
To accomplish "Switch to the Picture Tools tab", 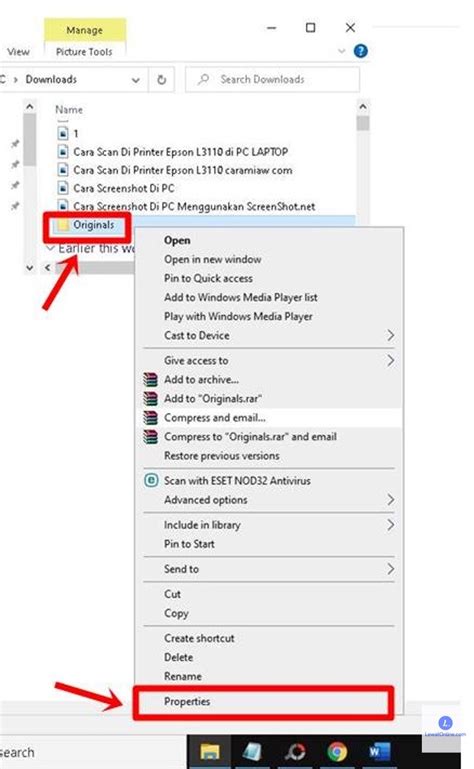I will pyautogui.click(x=84, y=51).
